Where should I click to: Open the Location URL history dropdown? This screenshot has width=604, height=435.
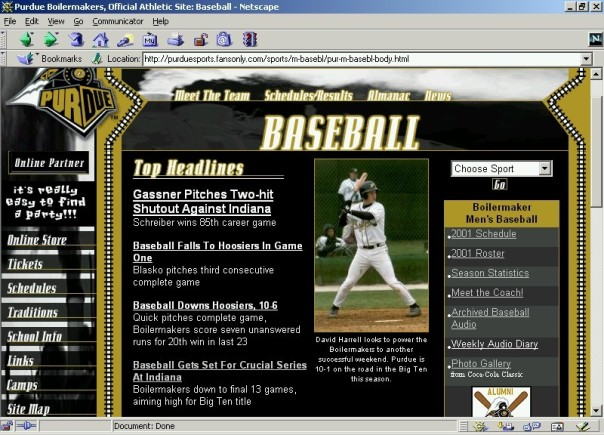click(586, 59)
